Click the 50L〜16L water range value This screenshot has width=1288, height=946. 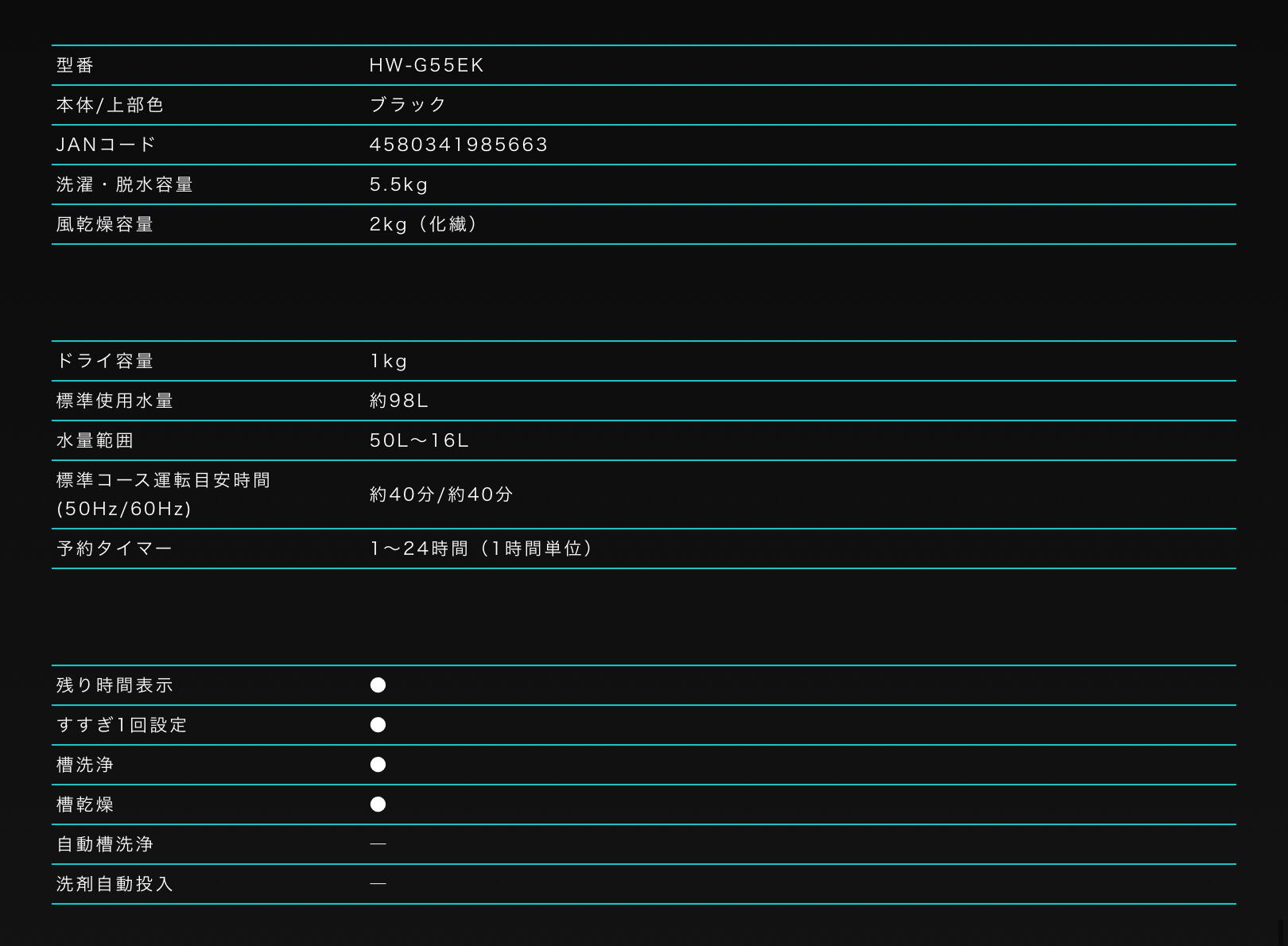pos(419,440)
